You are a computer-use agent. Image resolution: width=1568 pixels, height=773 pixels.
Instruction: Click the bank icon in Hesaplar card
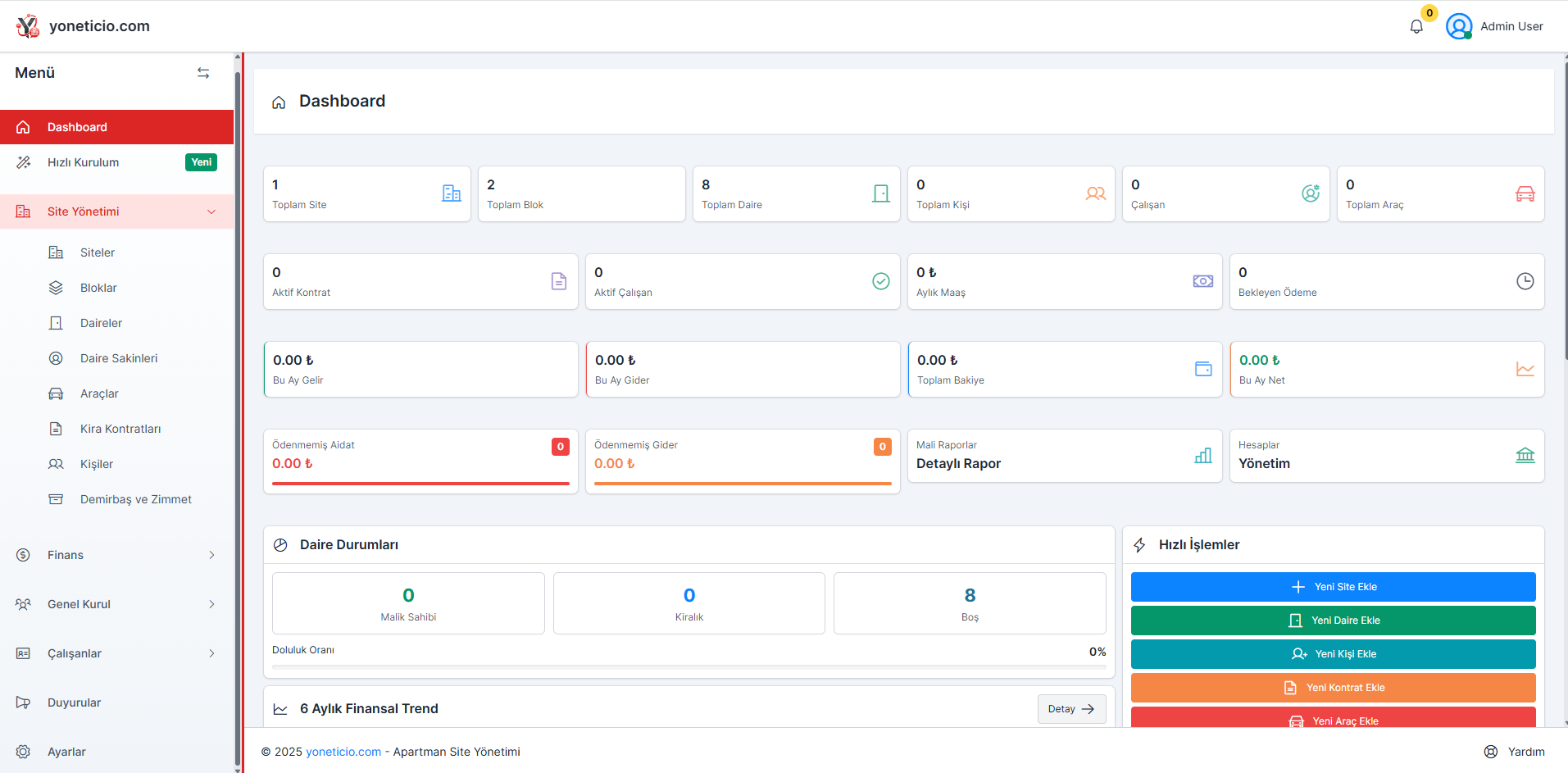[x=1525, y=456]
